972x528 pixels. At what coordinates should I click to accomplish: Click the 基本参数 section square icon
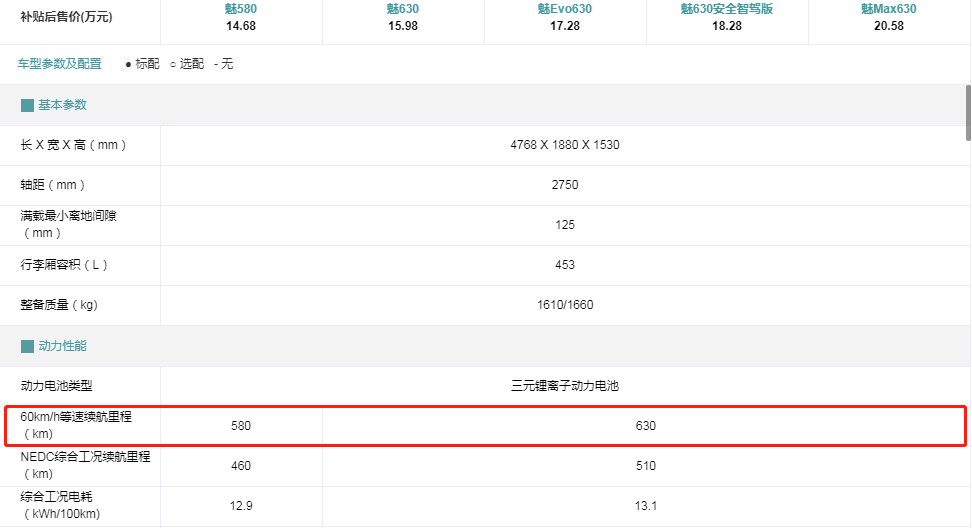point(27,105)
